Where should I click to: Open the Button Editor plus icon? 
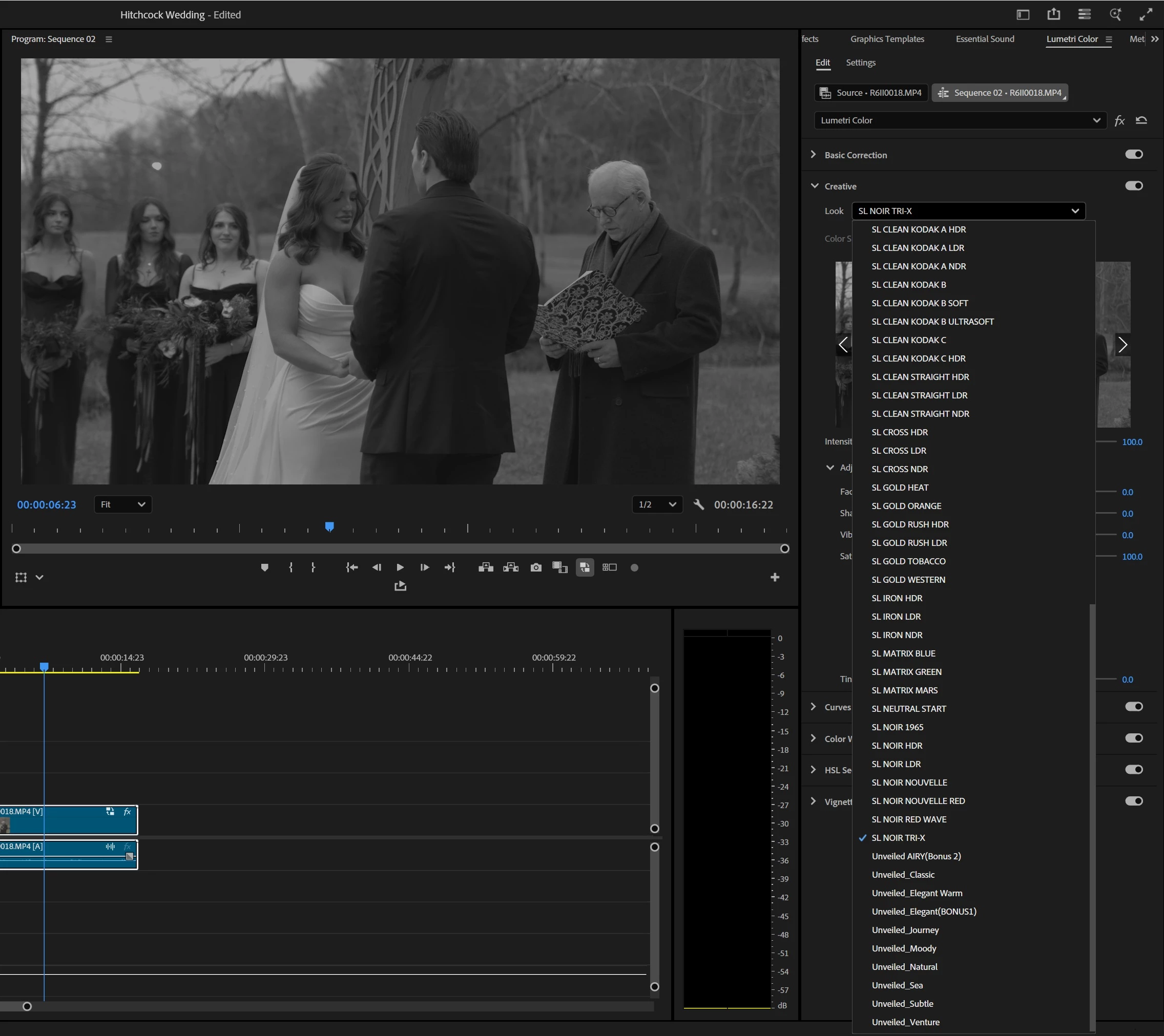775,577
